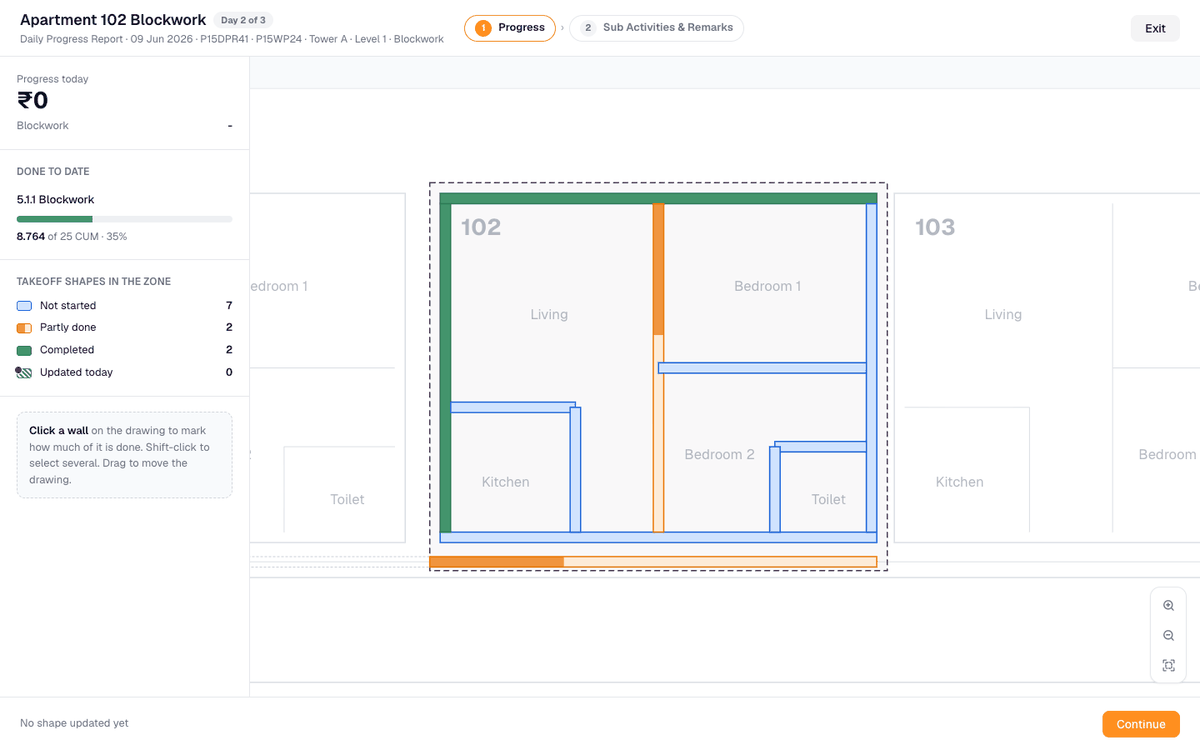Viewport: 1200px width, 750px height.
Task: Click the 5.1.1 Blockwork progress bar
Action: click(124, 219)
